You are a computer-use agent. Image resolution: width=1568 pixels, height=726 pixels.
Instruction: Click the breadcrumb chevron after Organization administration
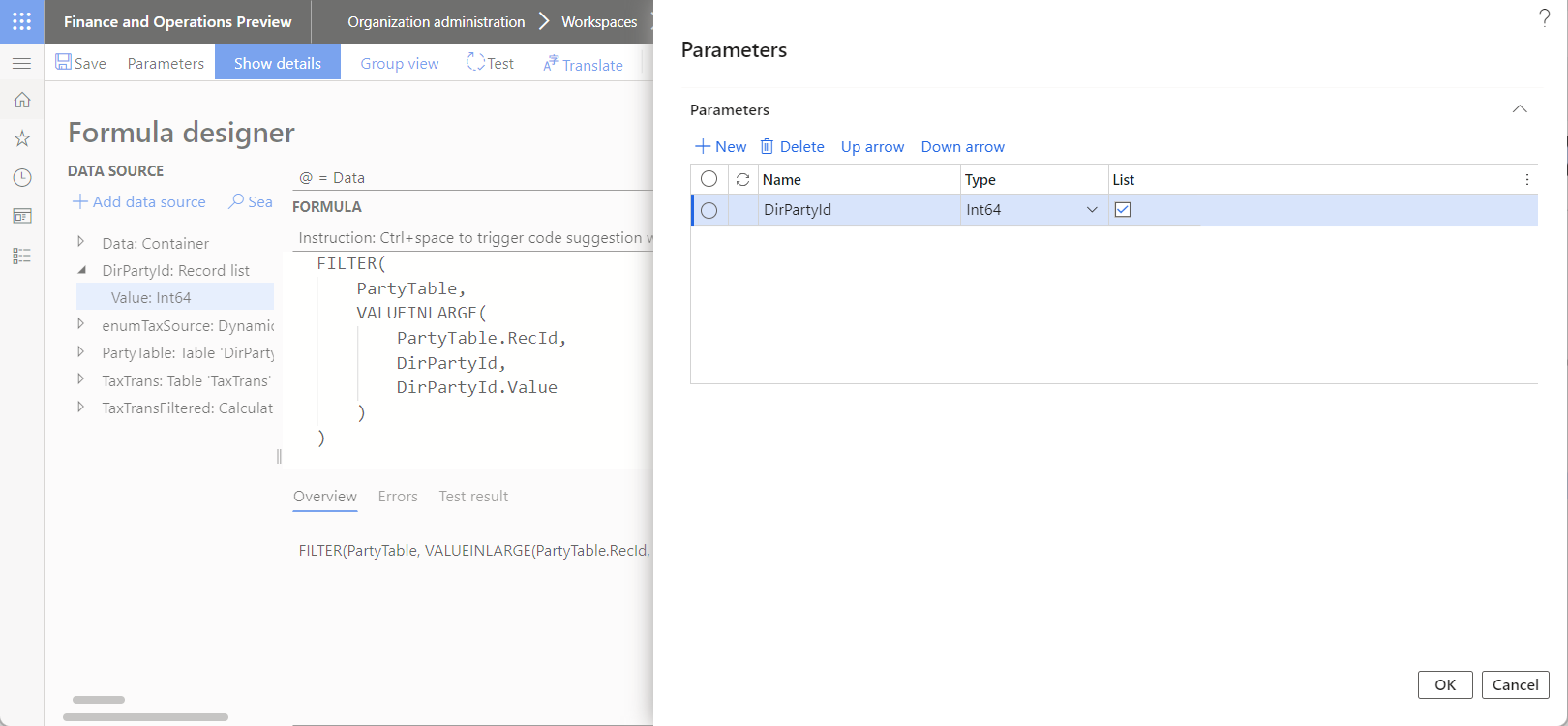(x=543, y=21)
